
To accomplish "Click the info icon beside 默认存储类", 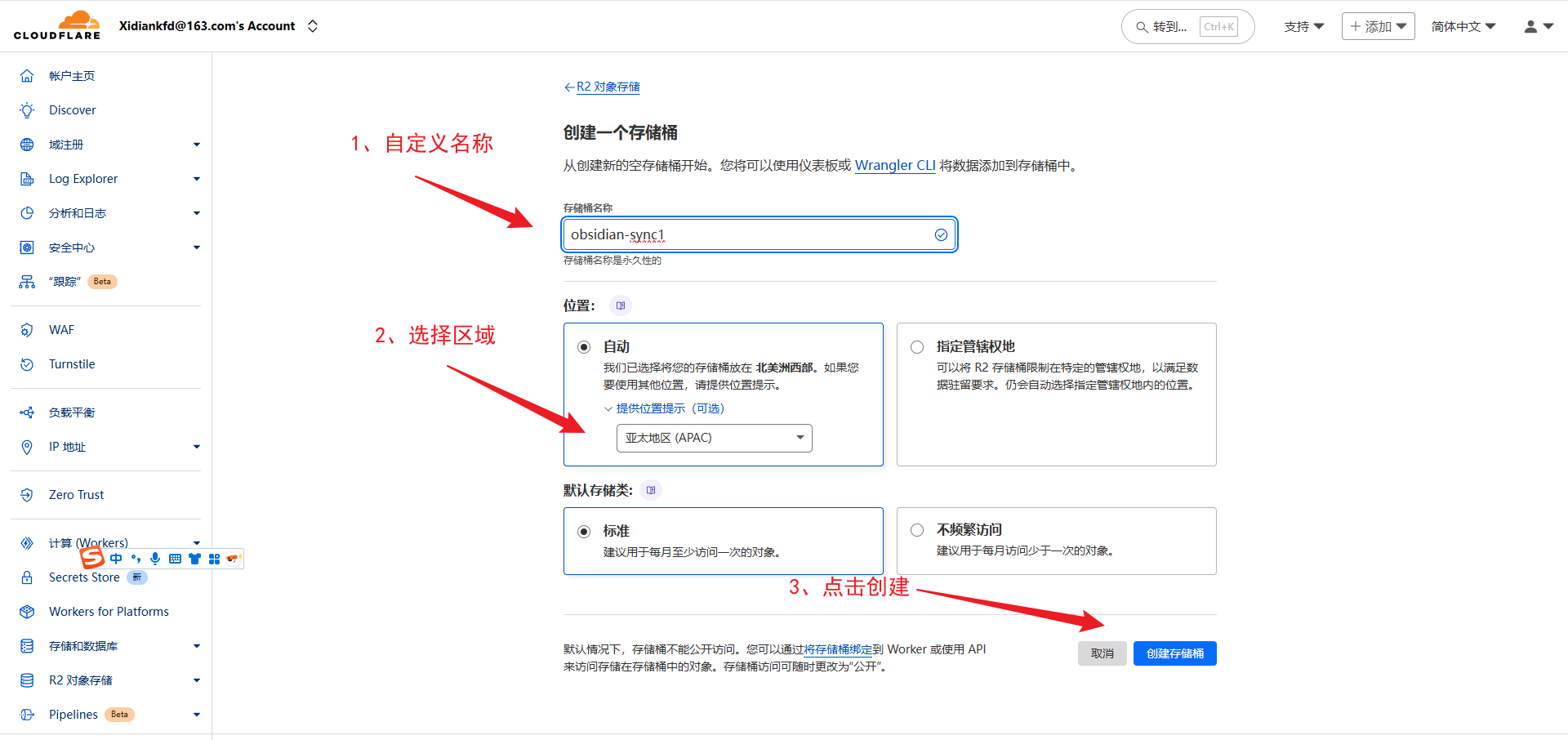I will click(651, 490).
